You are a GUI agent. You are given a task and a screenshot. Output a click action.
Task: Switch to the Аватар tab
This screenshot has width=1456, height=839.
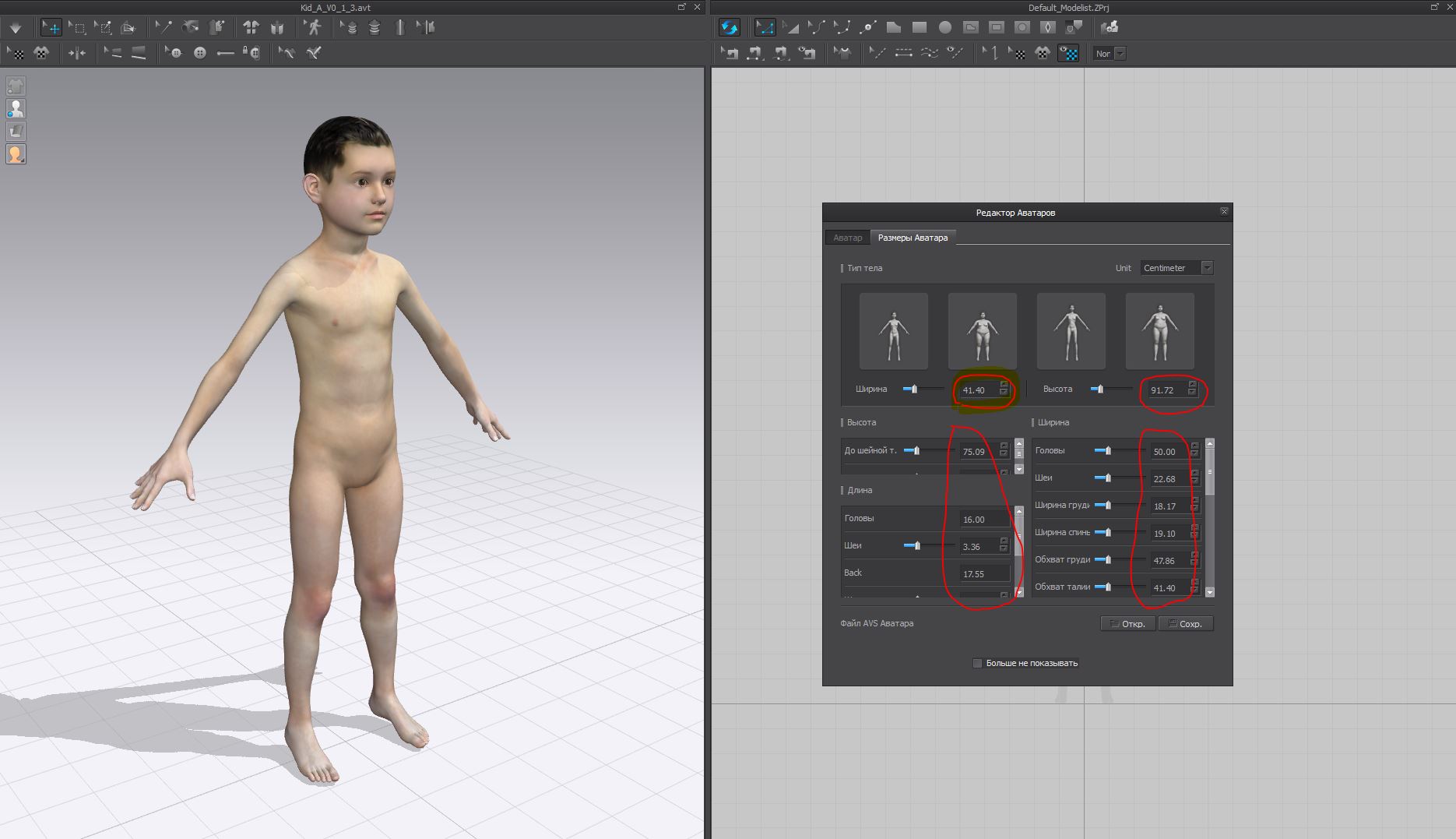tap(847, 238)
